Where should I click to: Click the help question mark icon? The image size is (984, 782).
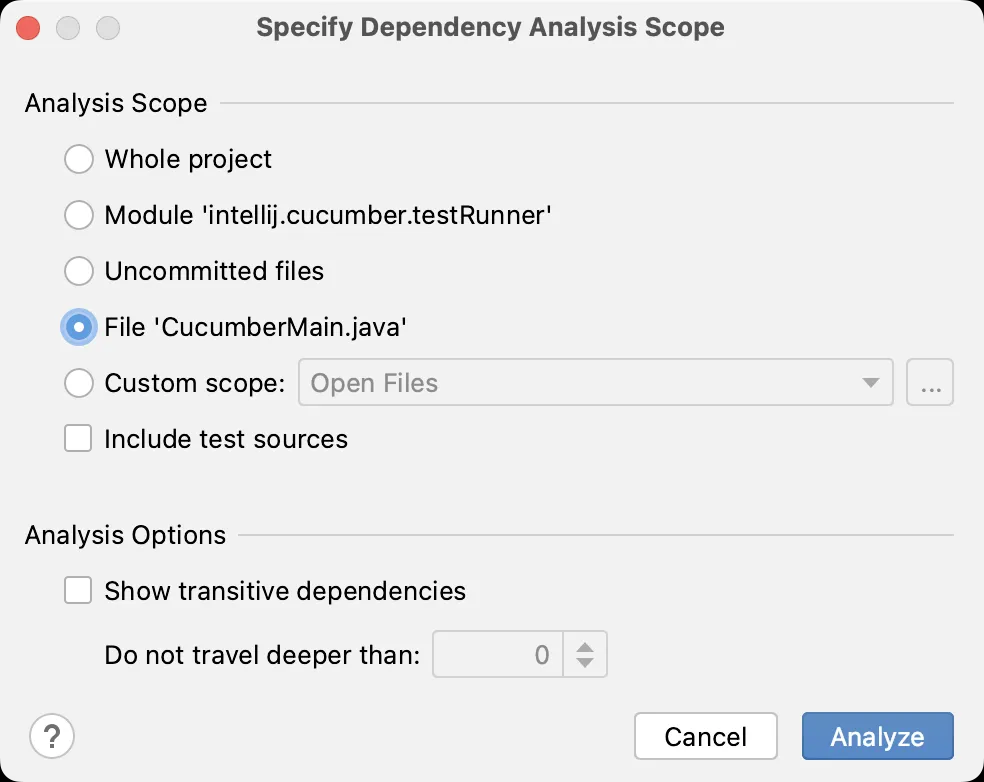click(52, 737)
